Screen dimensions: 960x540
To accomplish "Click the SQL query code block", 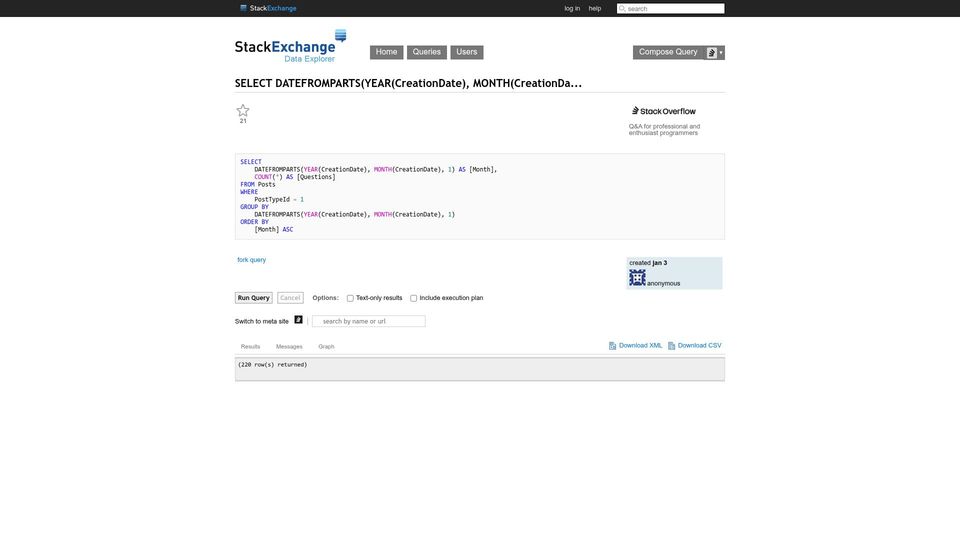I will point(480,196).
